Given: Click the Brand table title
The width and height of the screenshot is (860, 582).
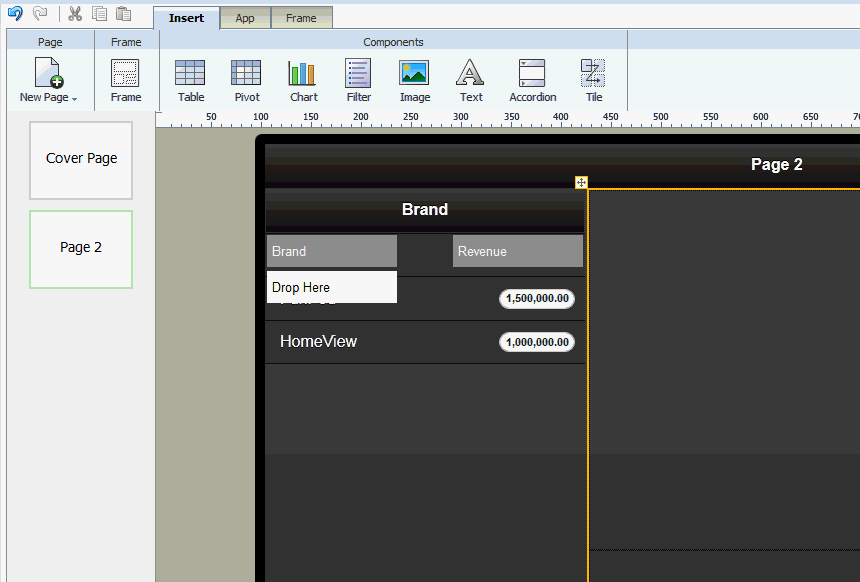Looking at the screenshot, I should coord(425,210).
